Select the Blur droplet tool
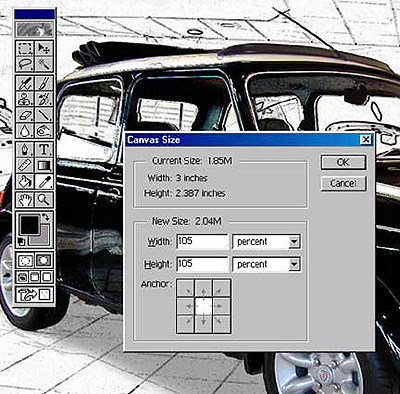The height and width of the screenshot is (394, 400). [x=25, y=131]
